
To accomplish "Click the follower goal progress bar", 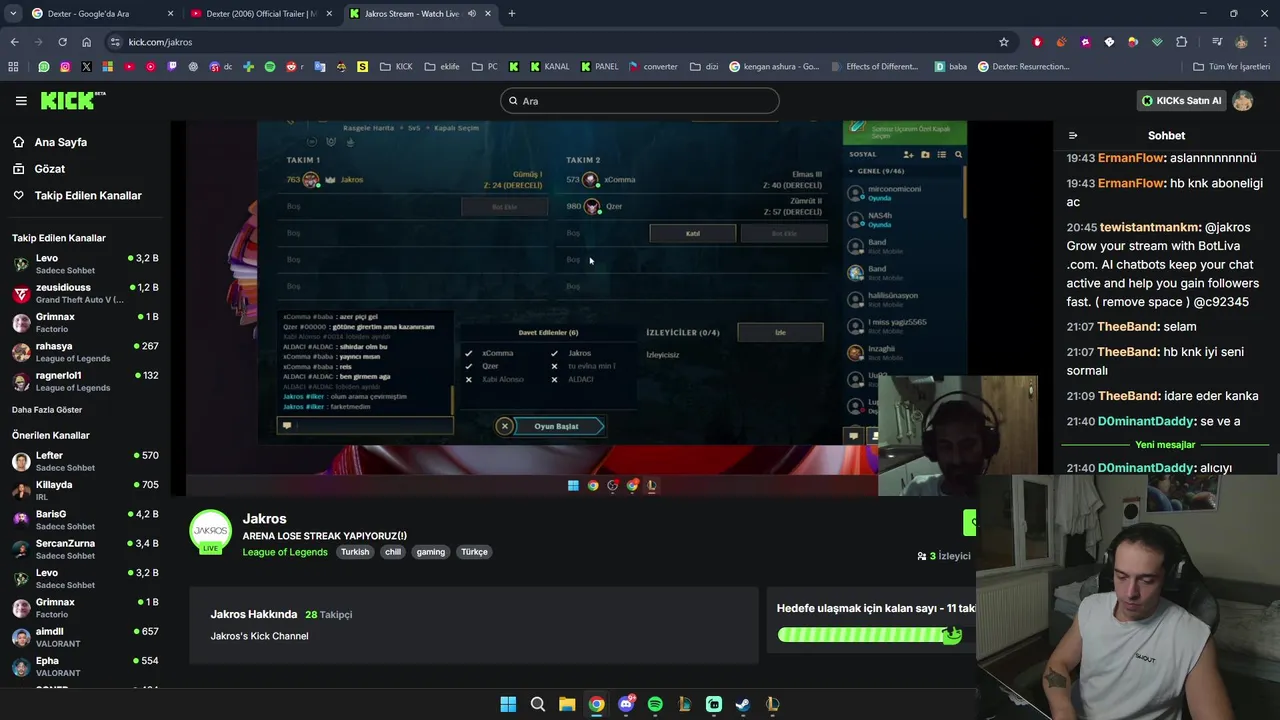I will coord(869,635).
